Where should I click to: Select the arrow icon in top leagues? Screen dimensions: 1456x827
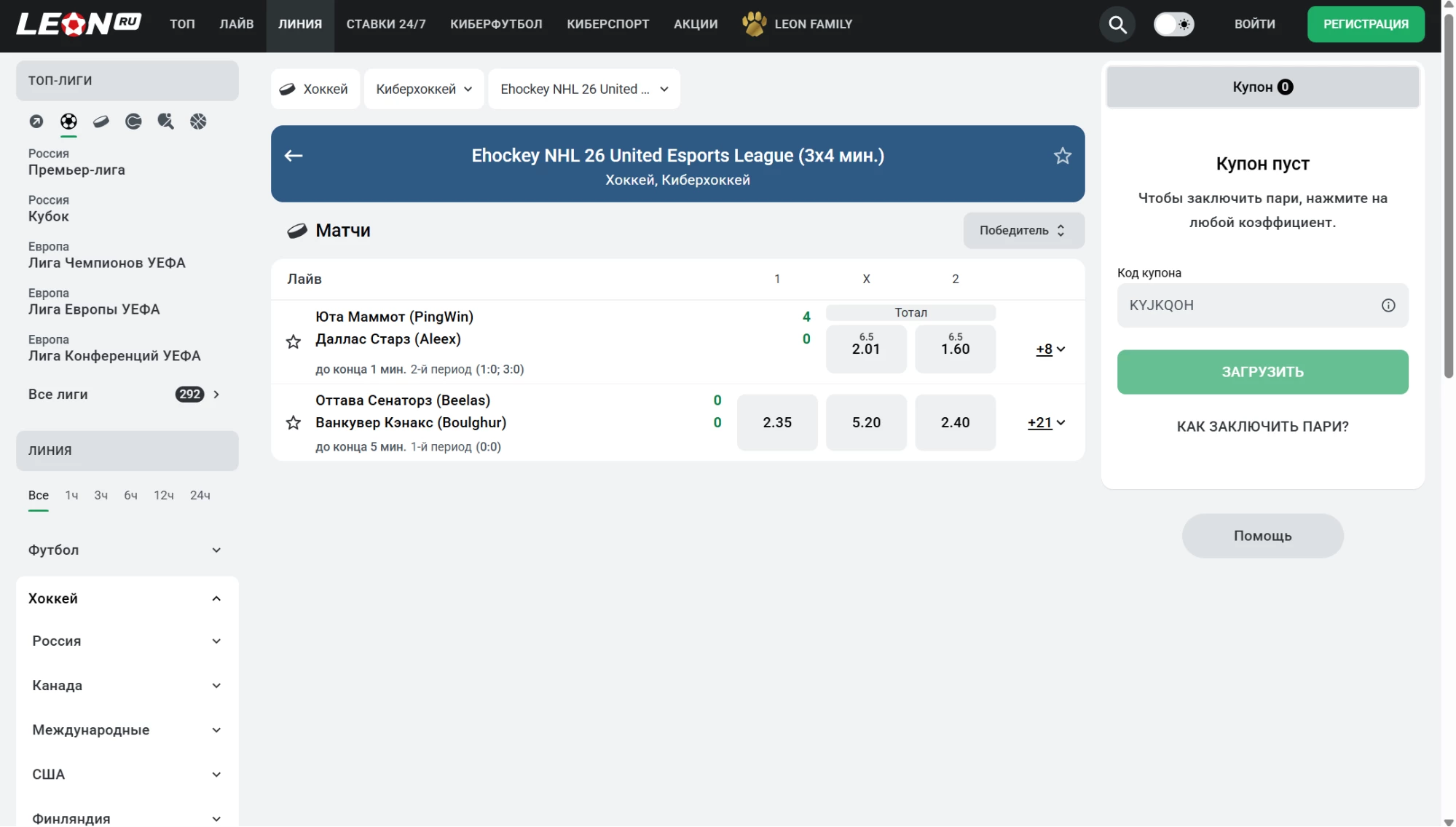pos(36,122)
